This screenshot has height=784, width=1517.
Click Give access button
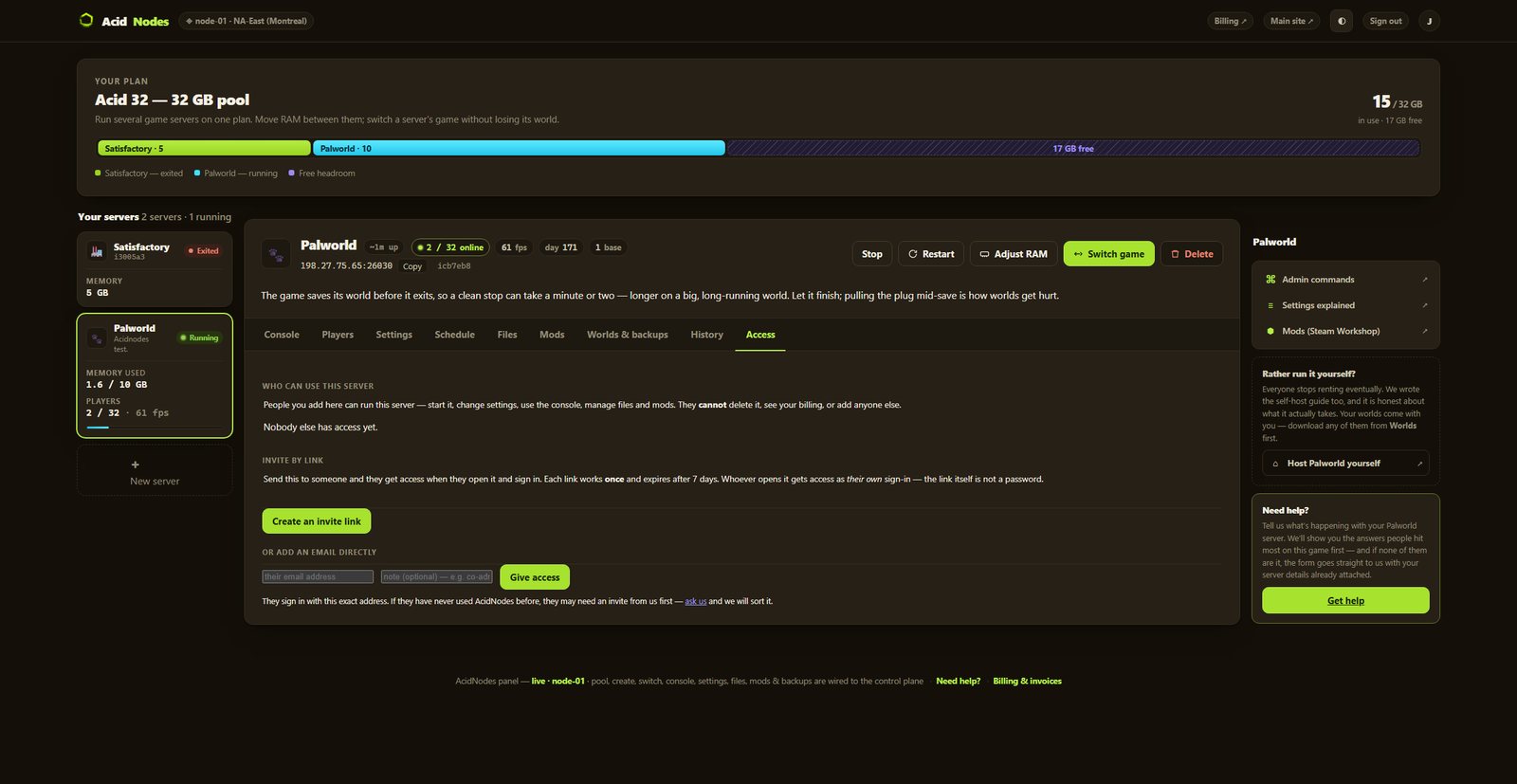click(535, 577)
